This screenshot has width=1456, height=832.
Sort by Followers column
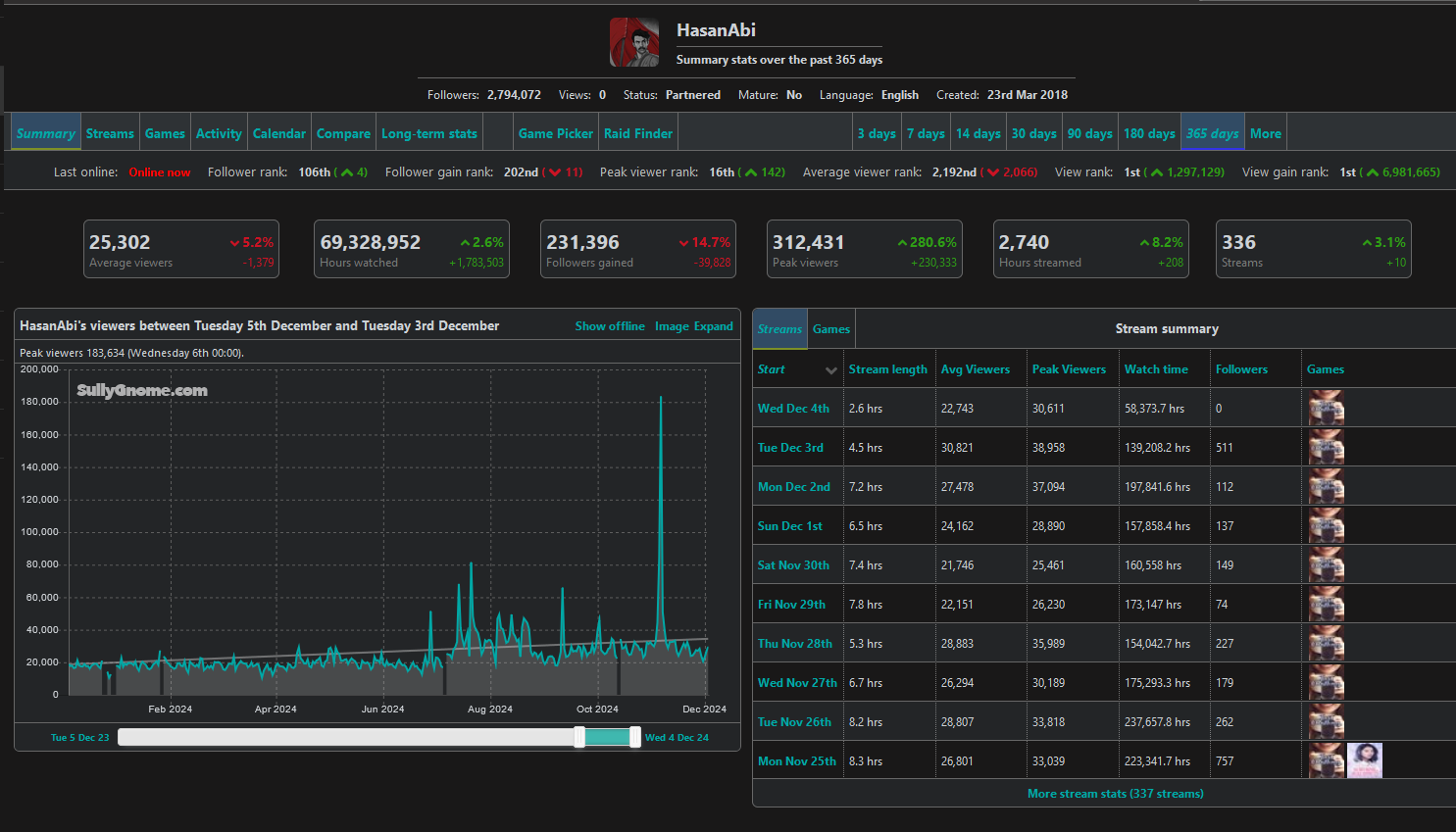click(x=1241, y=369)
